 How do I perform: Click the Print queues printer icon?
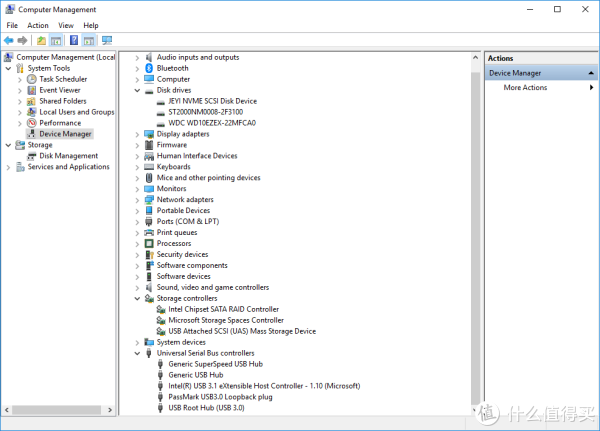pyautogui.click(x=149, y=233)
